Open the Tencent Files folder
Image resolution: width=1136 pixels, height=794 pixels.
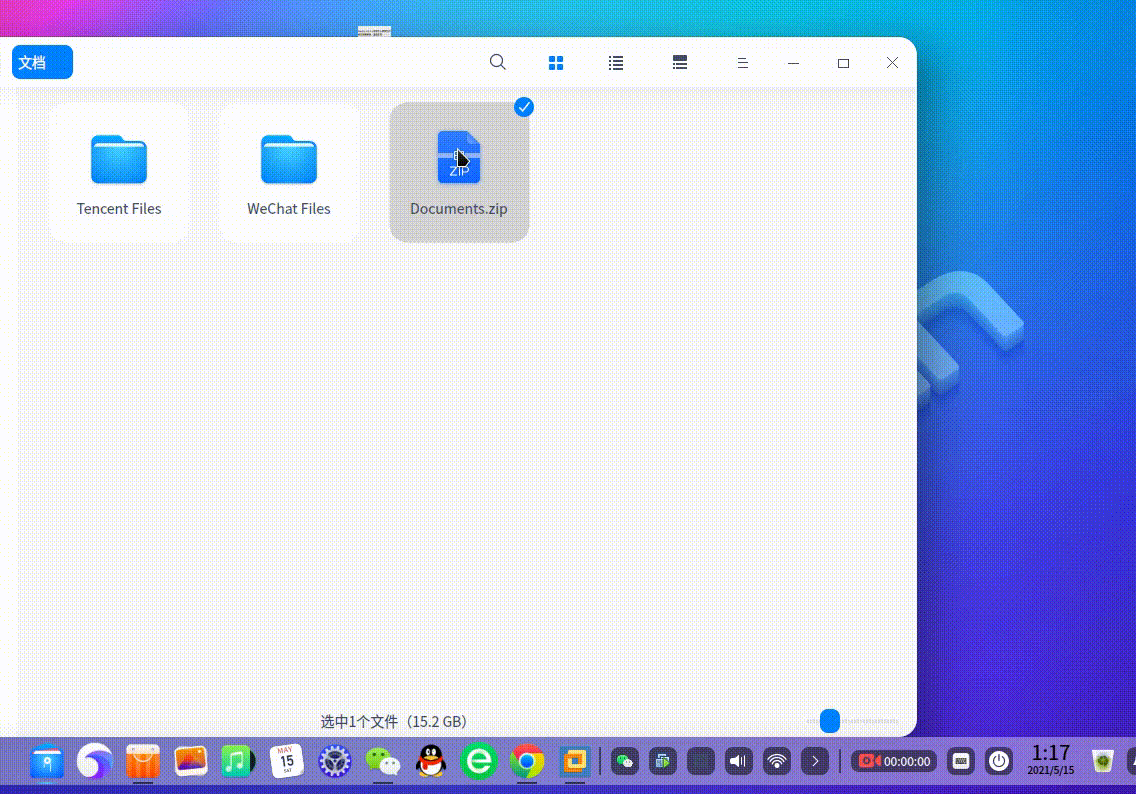[x=119, y=172]
